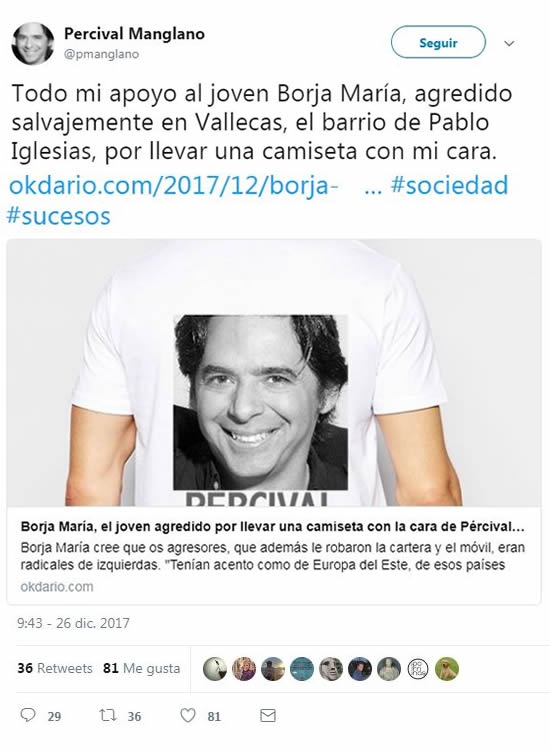Open Percival Manglano's profile avatar
This screenshot has height=750, width=550.
click(33, 44)
